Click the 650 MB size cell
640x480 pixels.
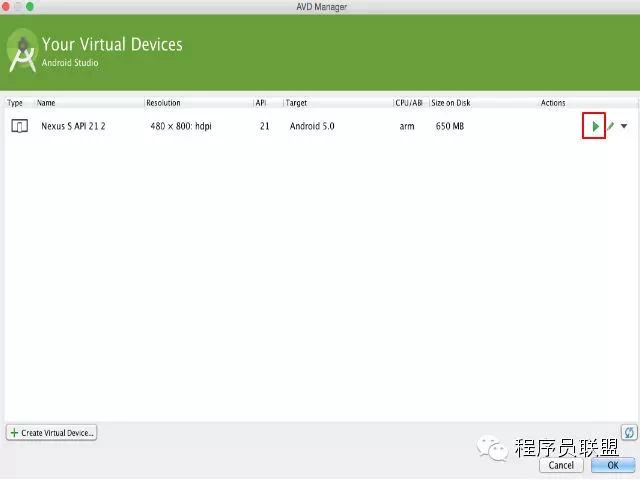tap(450, 126)
